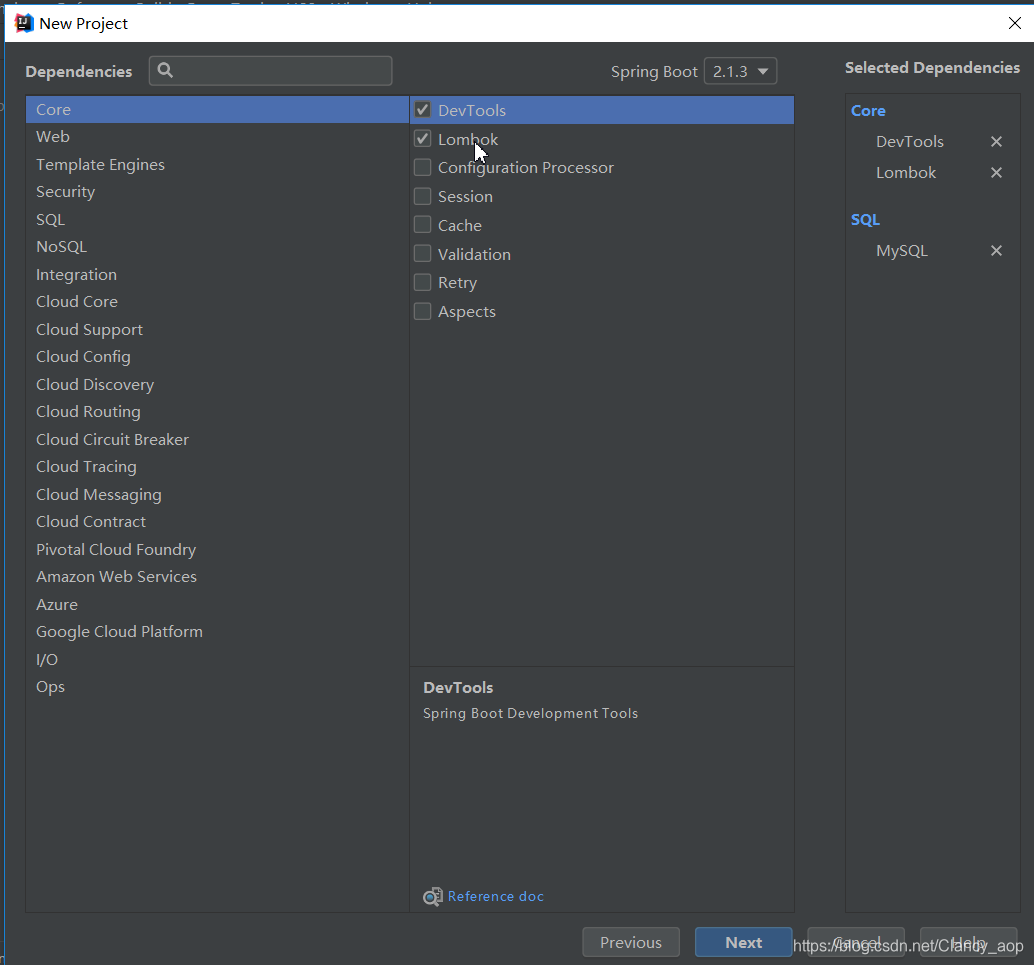Open the Reference doc link
The image size is (1034, 965).
click(496, 896)
